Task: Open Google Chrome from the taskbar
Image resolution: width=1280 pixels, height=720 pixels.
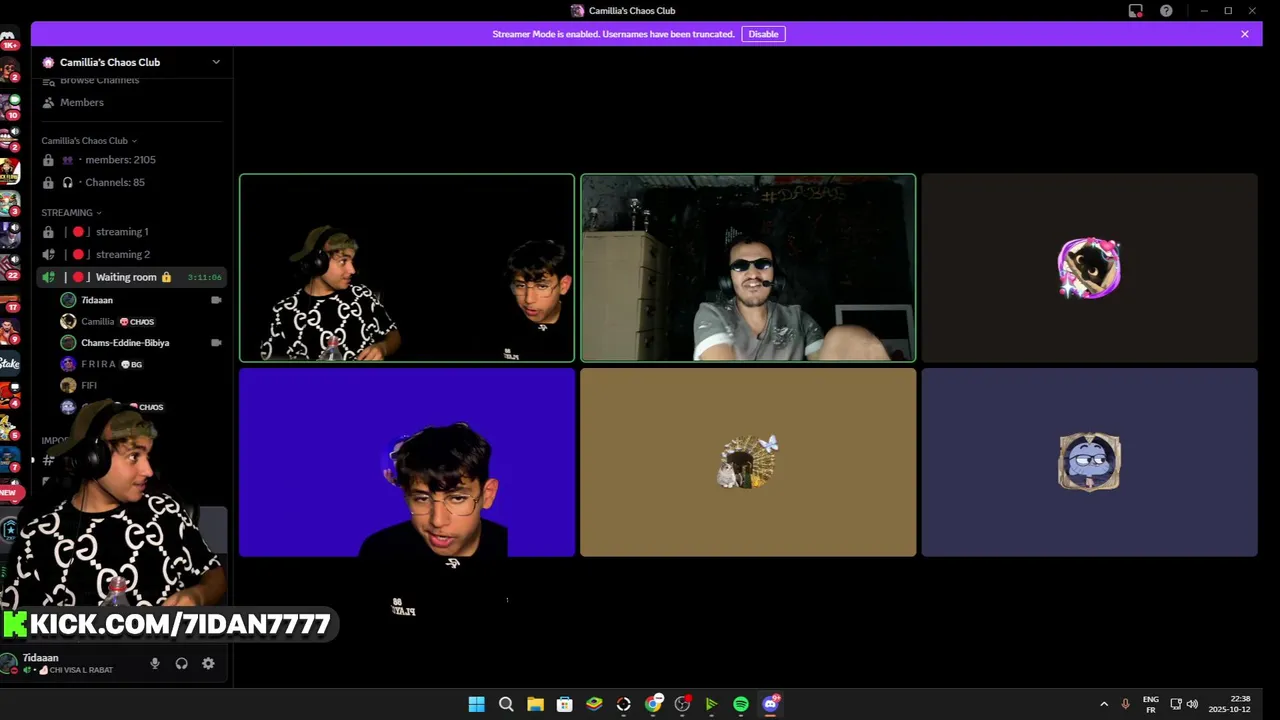Action: [653, 704]
